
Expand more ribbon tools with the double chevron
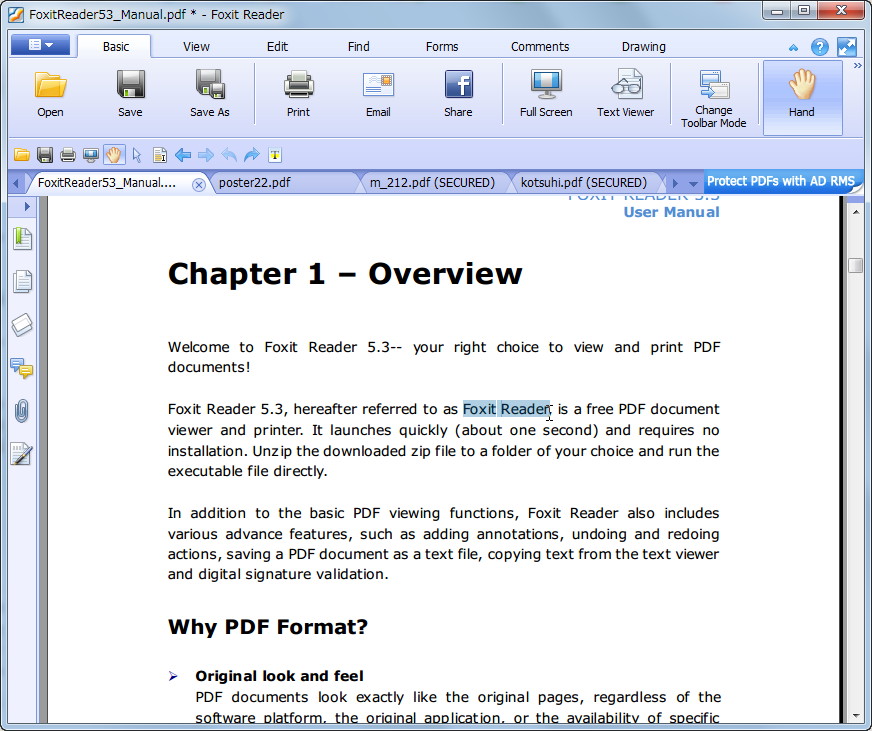[x=858, y=66]
